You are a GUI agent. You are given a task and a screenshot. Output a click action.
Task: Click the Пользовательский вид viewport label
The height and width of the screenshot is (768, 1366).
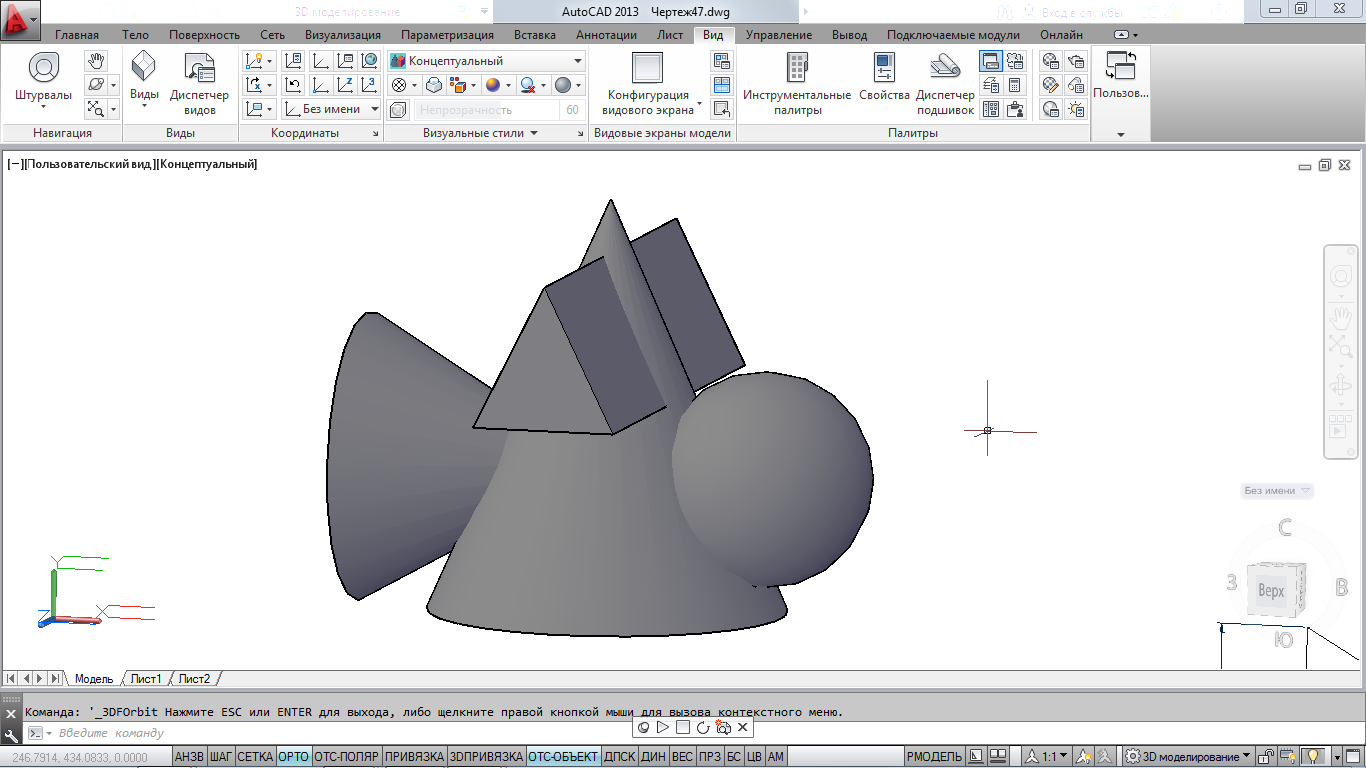[91, 164]
